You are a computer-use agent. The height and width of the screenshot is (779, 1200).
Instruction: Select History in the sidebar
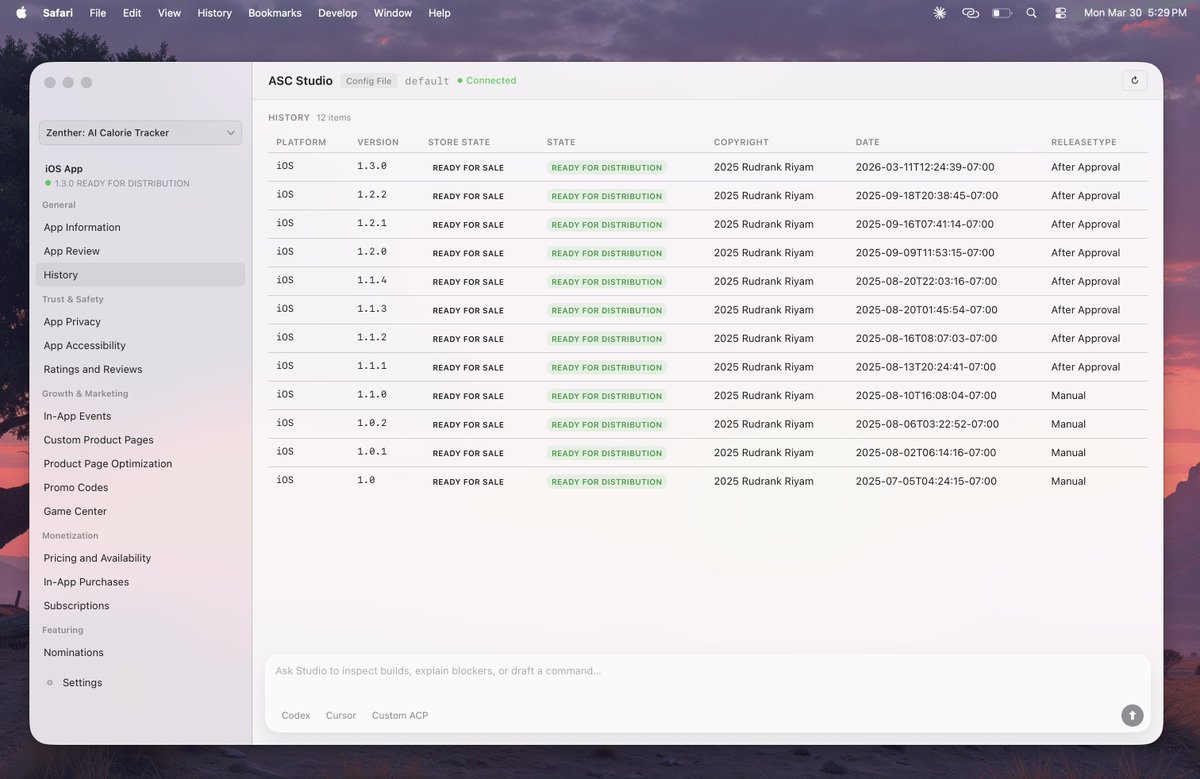(x=140, y=275)
